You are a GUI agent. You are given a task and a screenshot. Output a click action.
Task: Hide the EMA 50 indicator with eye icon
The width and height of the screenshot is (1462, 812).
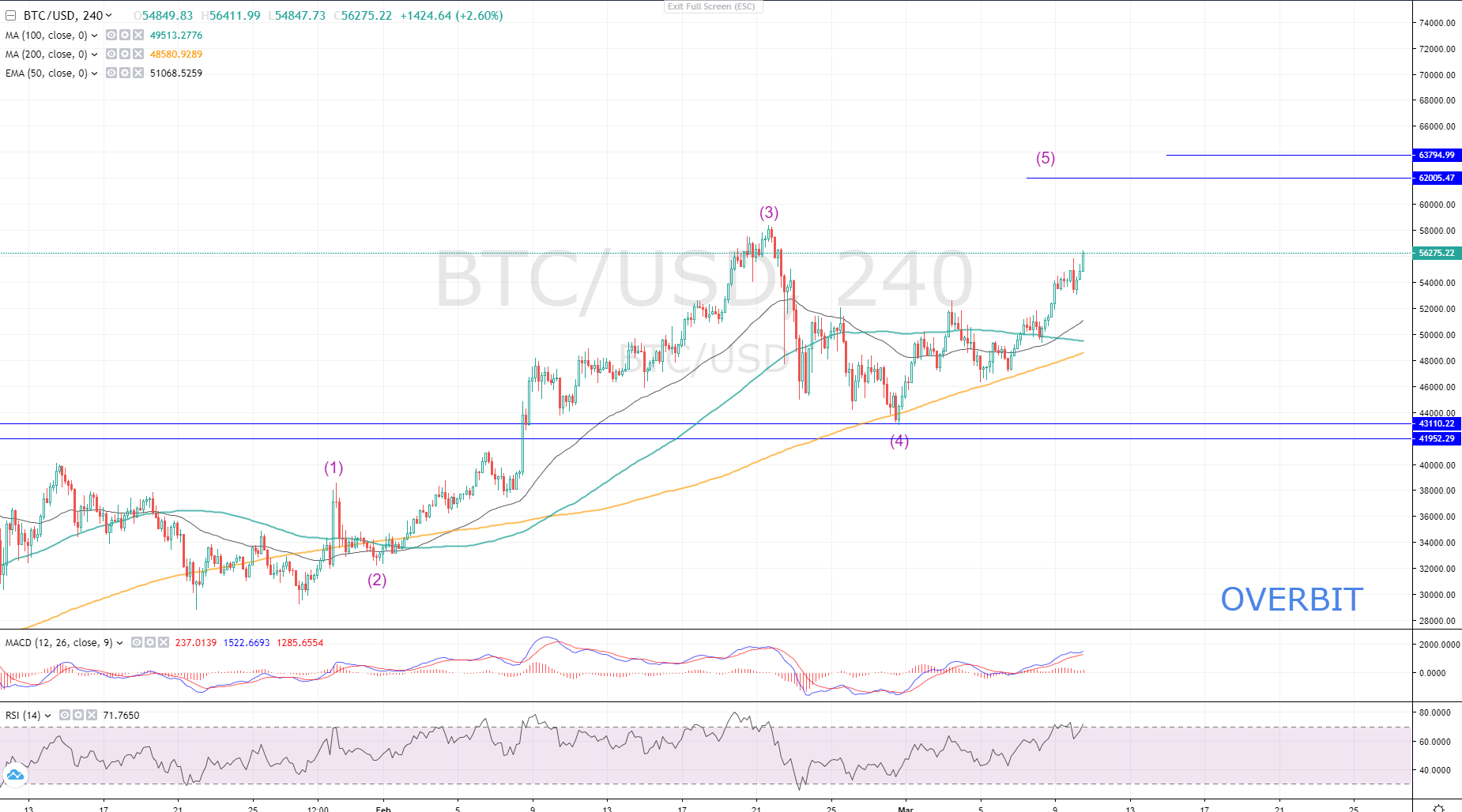pos(111,73)
